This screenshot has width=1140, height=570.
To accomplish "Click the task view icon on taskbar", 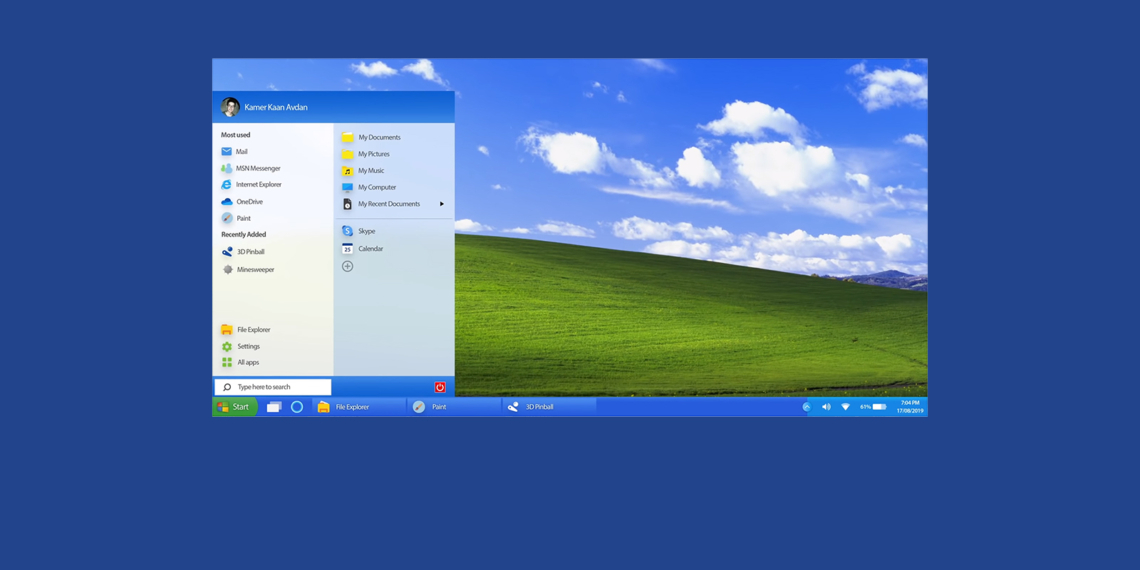I will tap(273, 407).
